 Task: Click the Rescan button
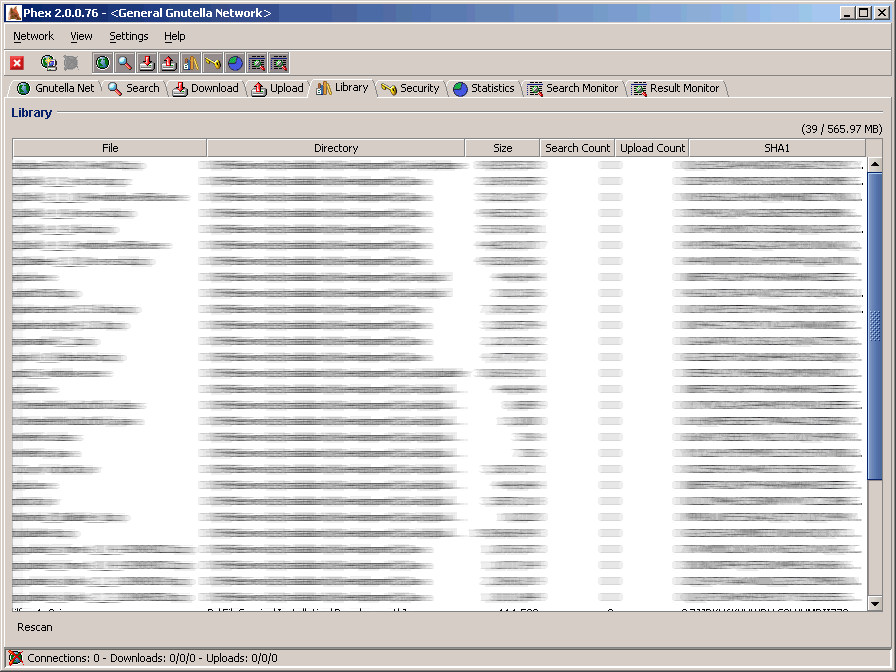(35, 627)
